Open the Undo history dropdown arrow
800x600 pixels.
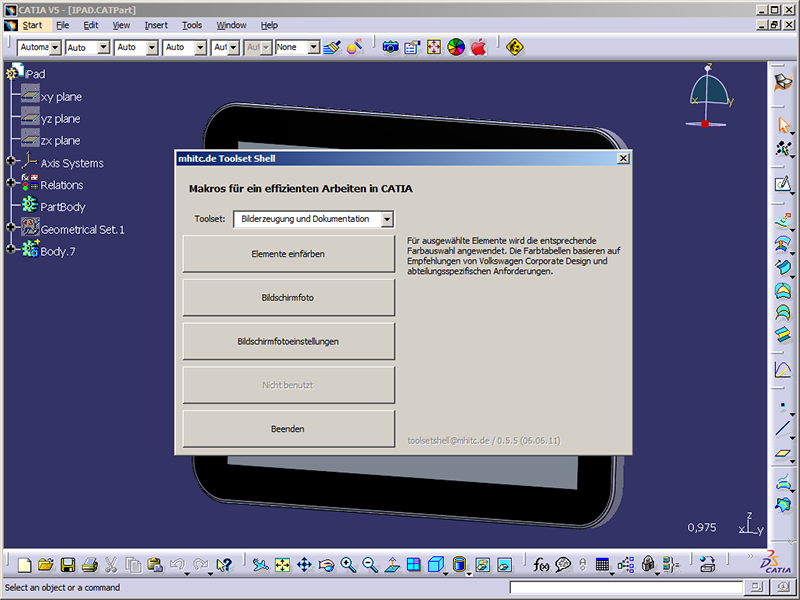tap(187, 572)
